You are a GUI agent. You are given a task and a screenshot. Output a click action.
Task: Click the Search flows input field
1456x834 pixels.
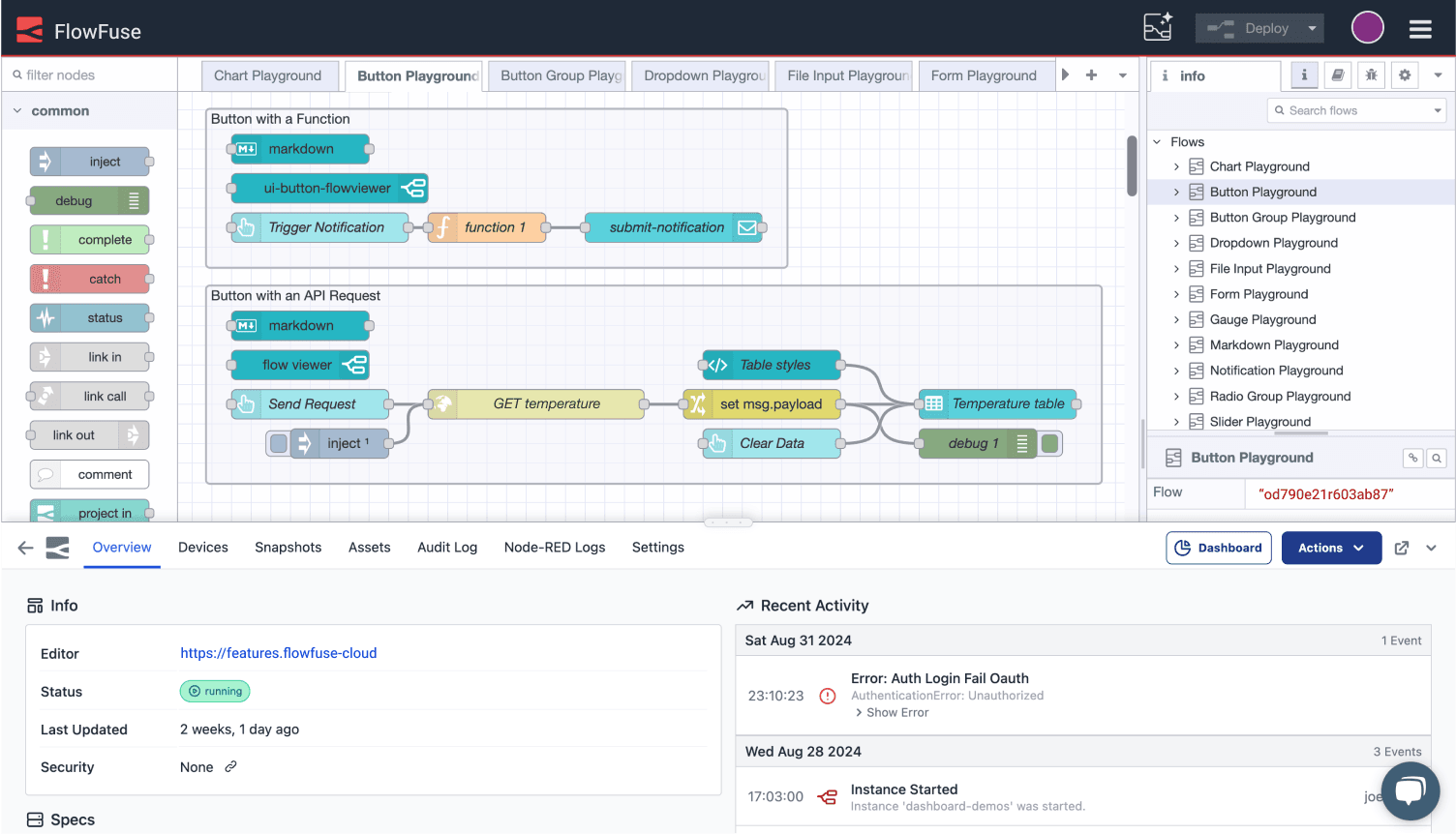pyautogui.click(x=1355, y=110)
